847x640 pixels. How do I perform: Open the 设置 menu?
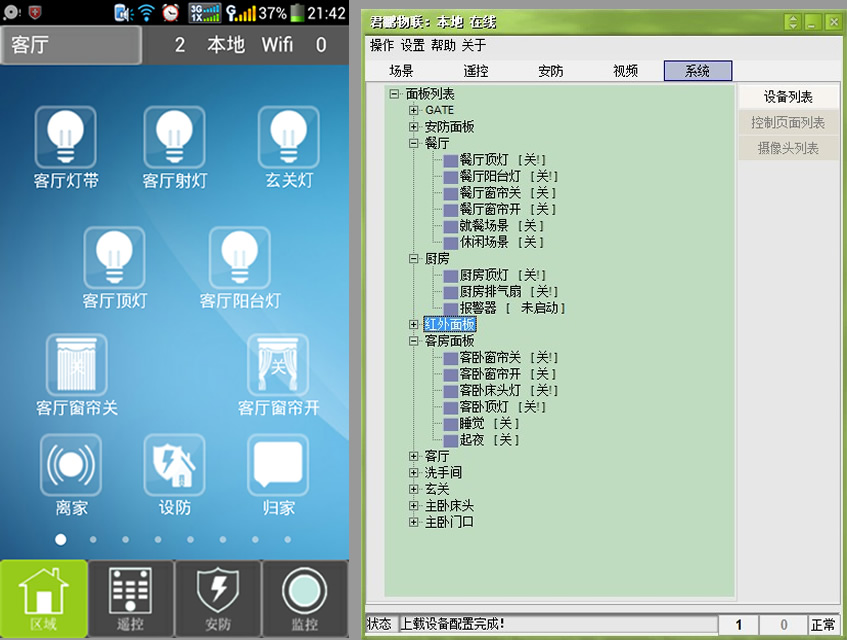pos(412,45)
